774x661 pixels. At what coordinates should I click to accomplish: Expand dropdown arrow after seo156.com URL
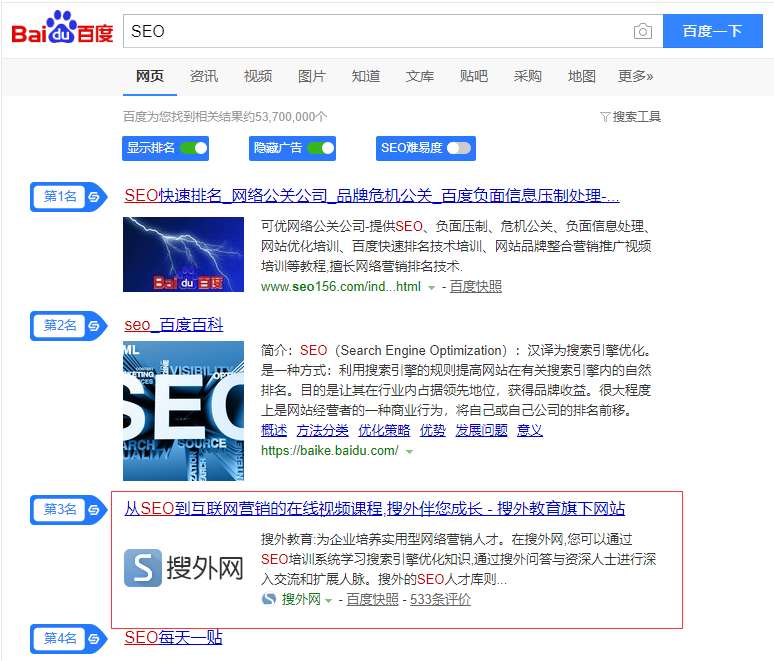point(431,287)
